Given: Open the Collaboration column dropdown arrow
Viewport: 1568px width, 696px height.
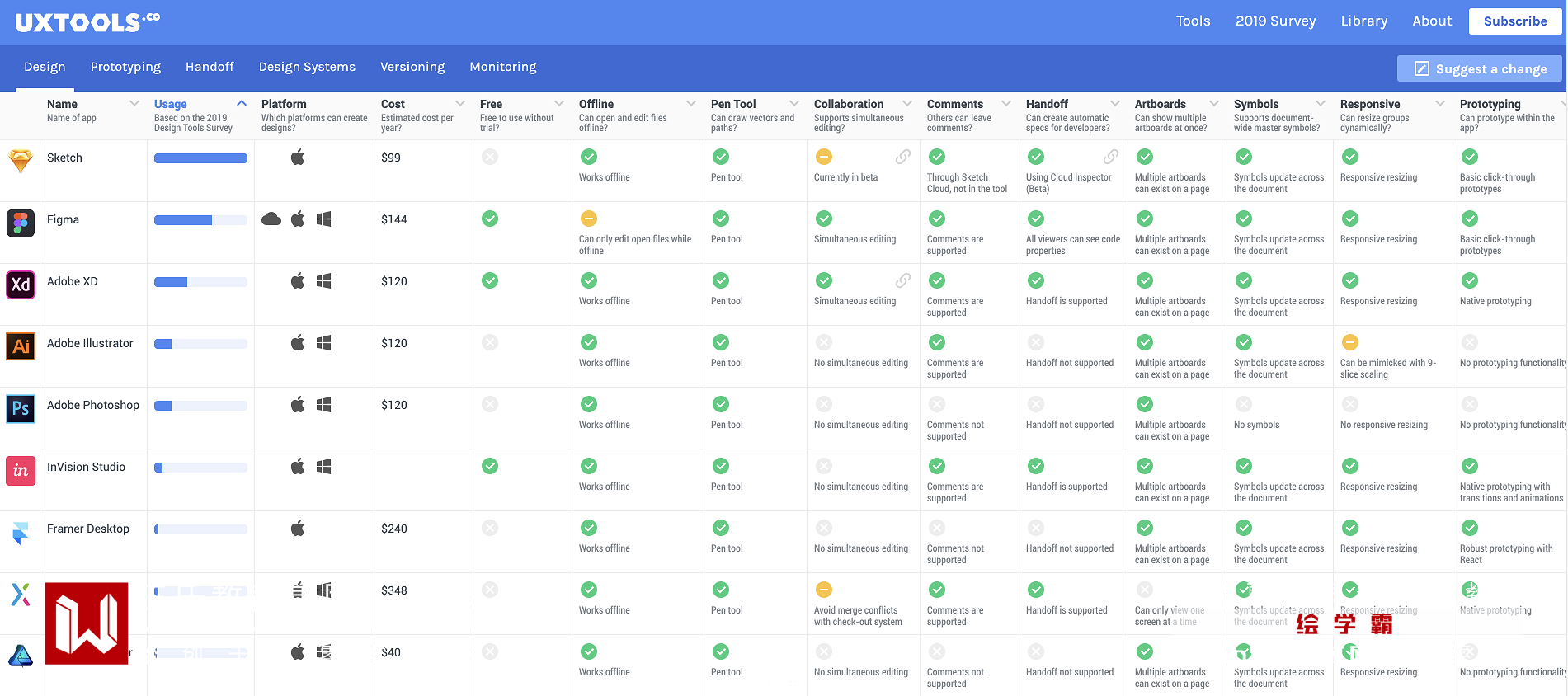Looking at the screenshot, I should tap(907, 103).
